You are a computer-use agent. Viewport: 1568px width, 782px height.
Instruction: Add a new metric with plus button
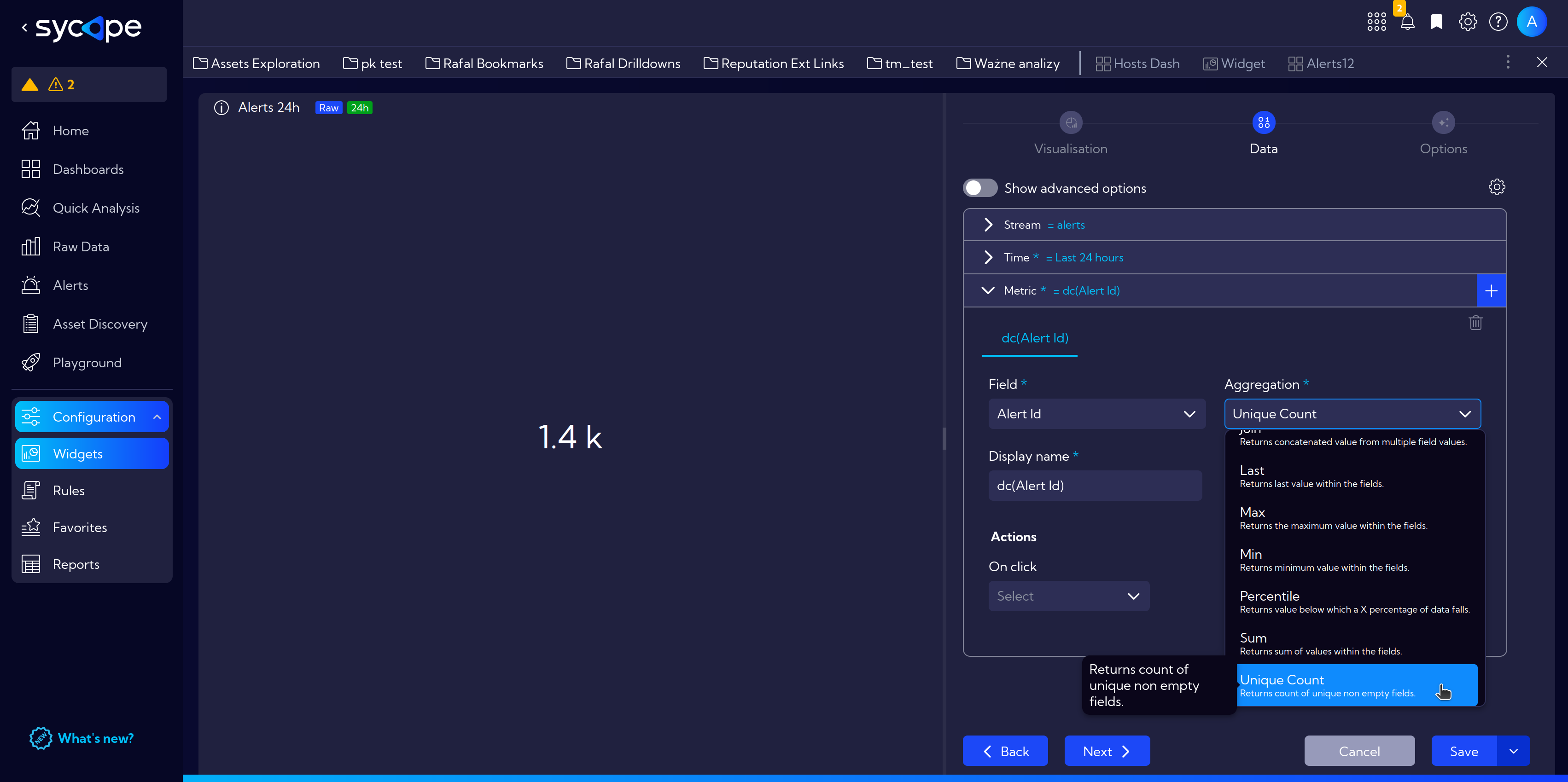click(1491, 291)
